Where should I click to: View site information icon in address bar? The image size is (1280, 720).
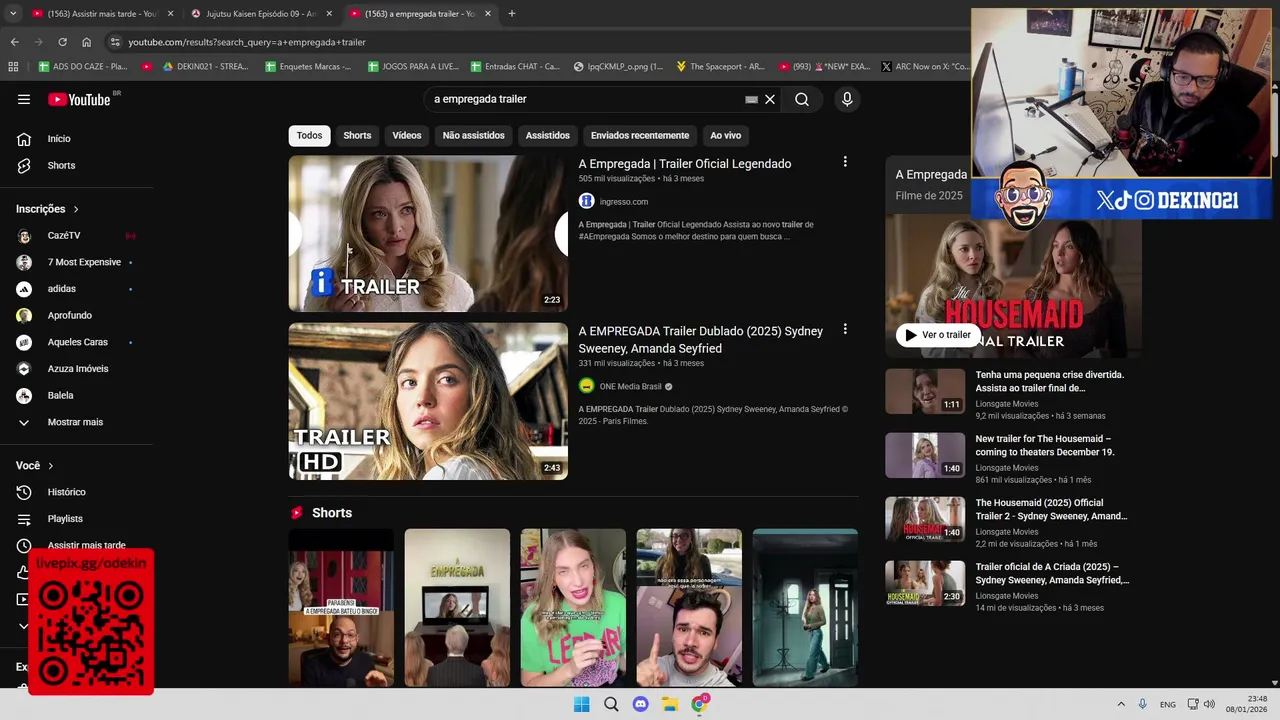(x=115, y=42)
